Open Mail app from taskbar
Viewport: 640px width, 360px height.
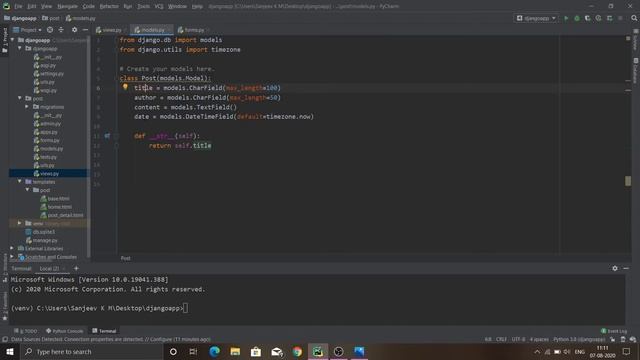(277, 351)
